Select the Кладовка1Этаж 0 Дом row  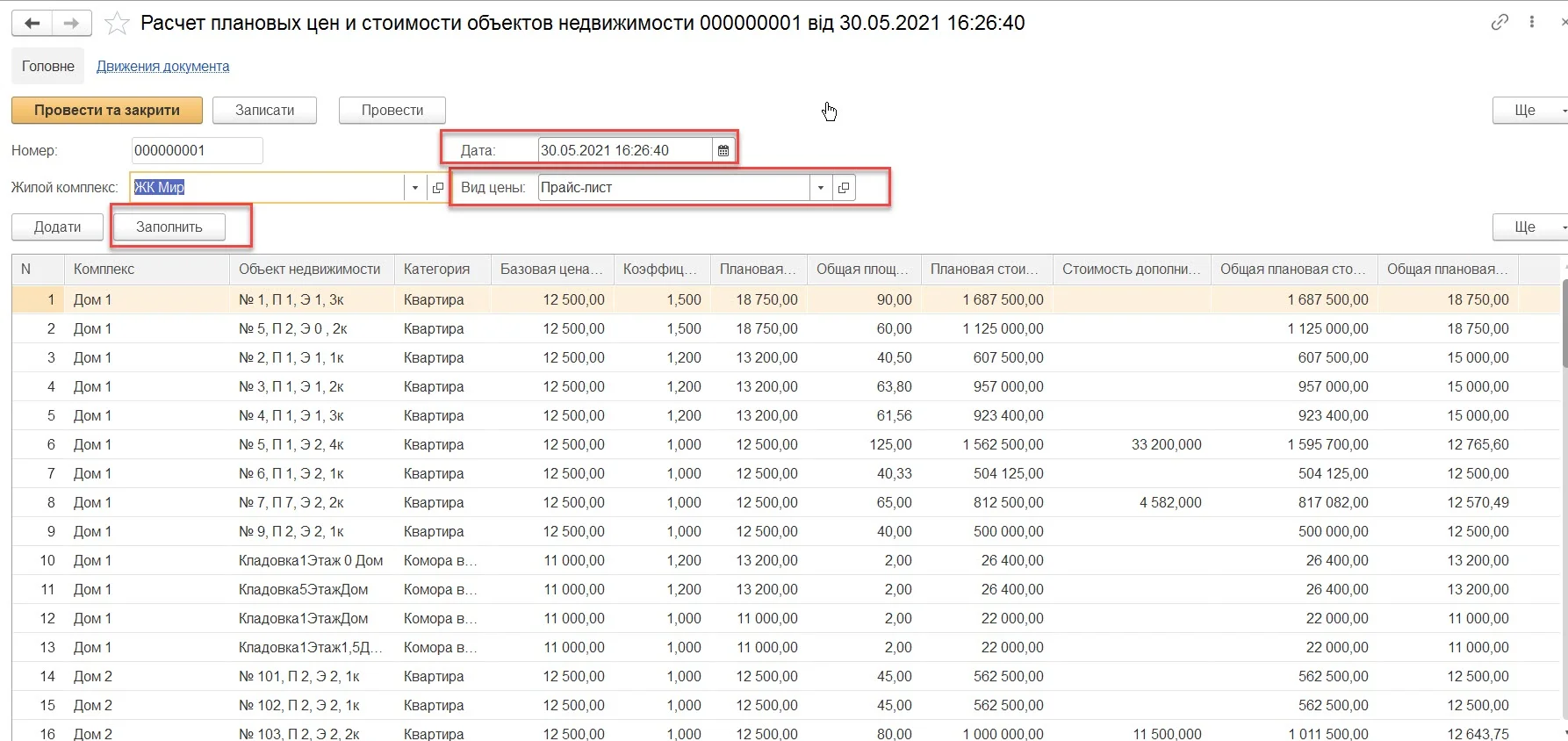click(311, 560)
